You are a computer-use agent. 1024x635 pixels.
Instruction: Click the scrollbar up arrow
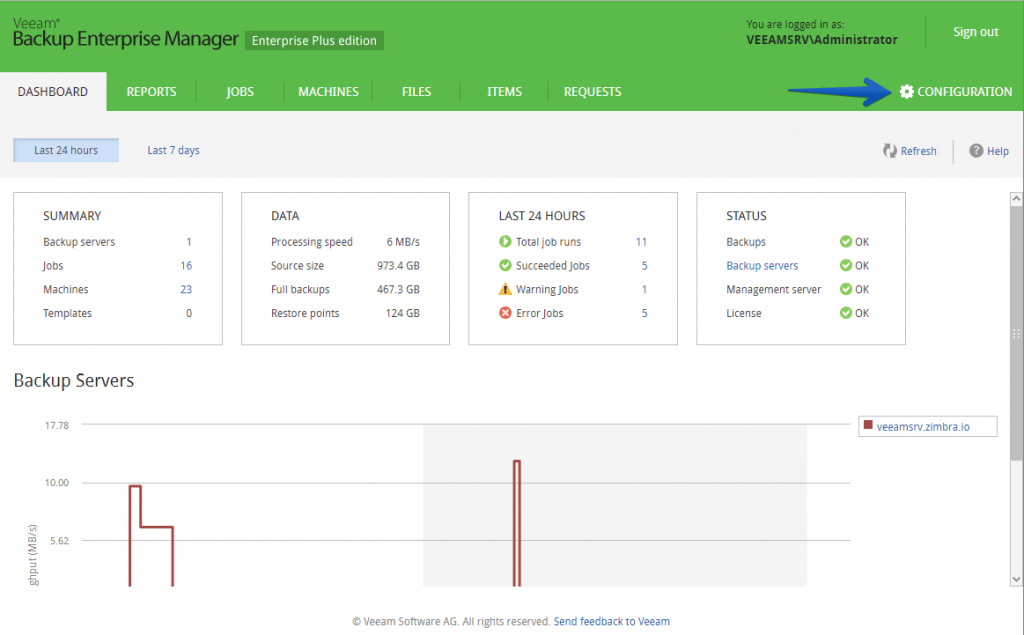coord(1016,199)
